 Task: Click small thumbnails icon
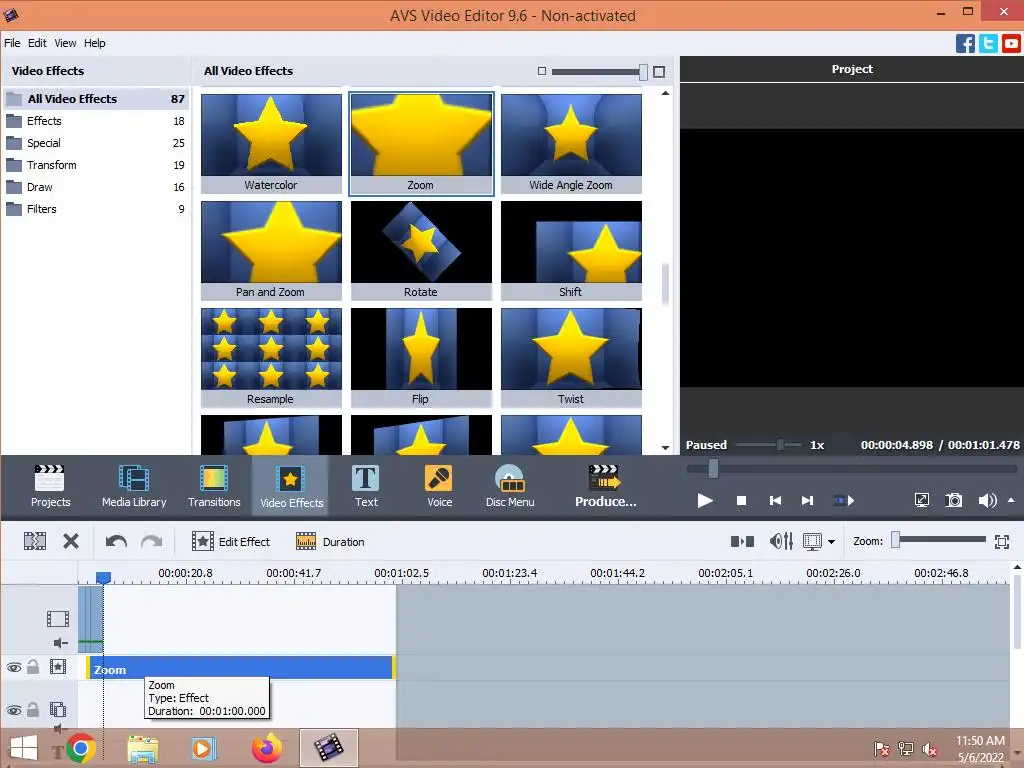click(541, 71)
